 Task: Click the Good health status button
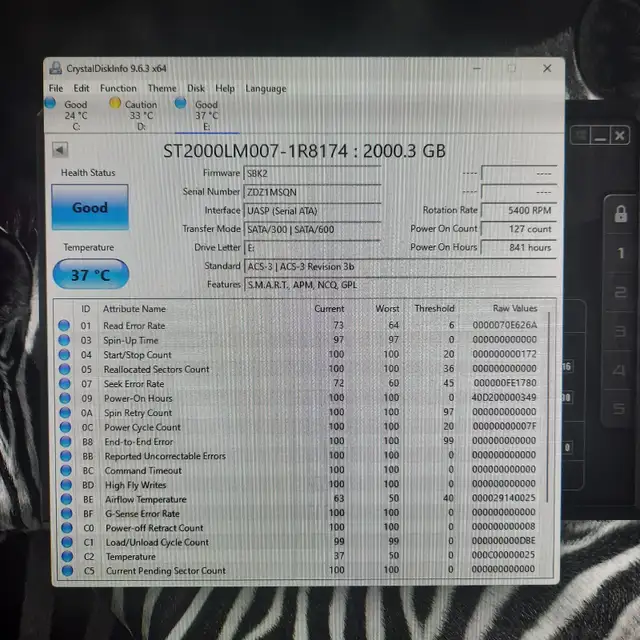pos(90,207)
